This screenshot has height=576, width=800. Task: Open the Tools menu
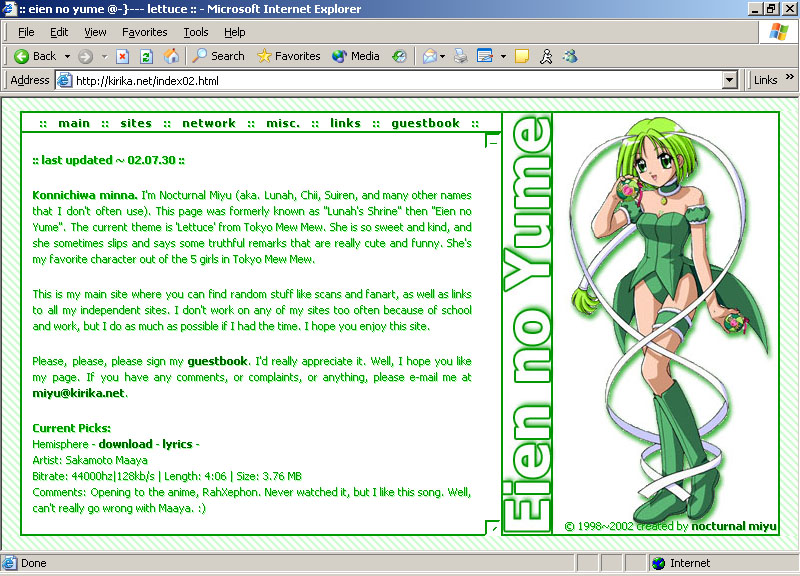196,32
